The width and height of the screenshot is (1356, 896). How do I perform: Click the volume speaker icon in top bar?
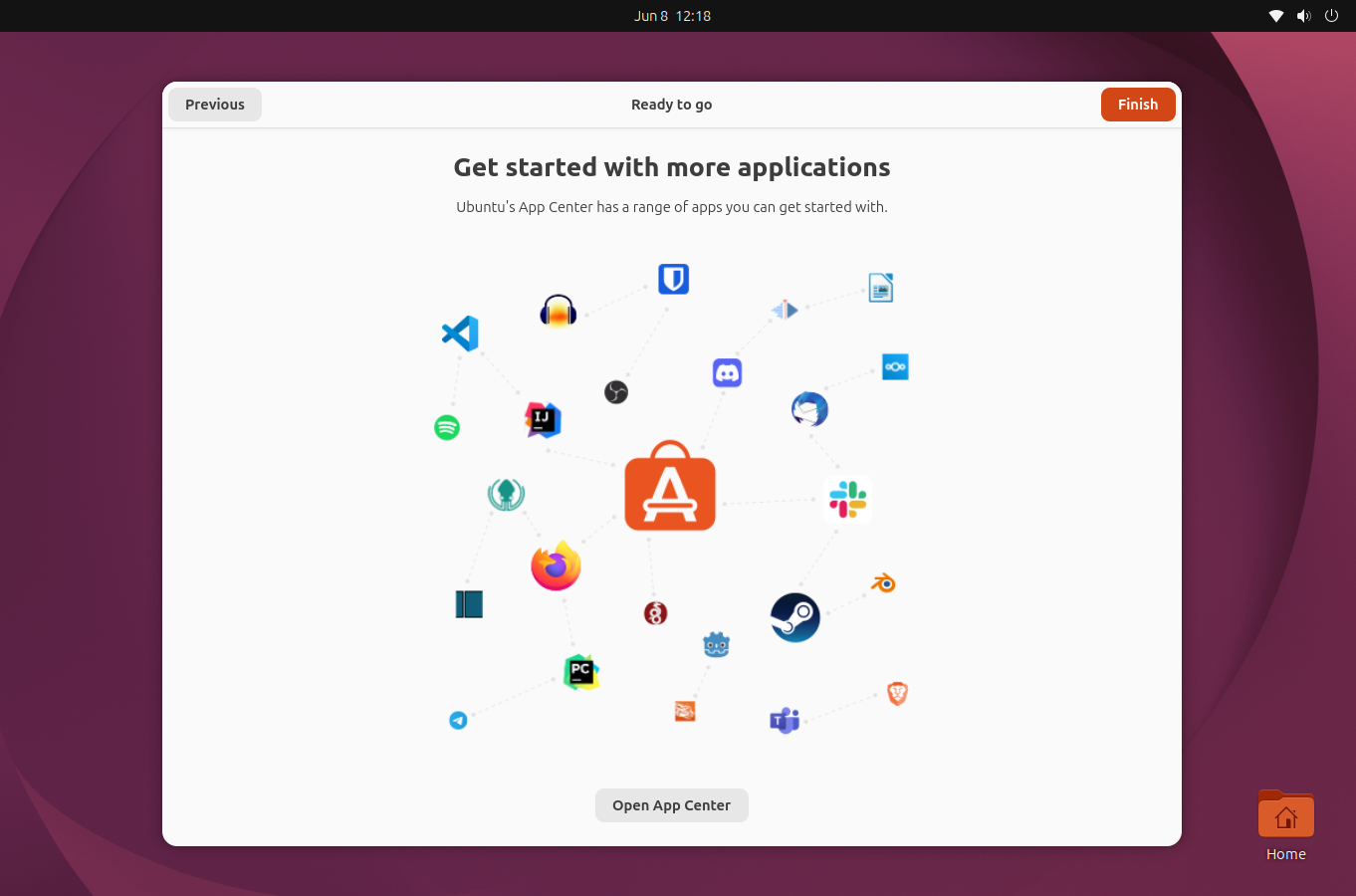[x=1304, y=16]
